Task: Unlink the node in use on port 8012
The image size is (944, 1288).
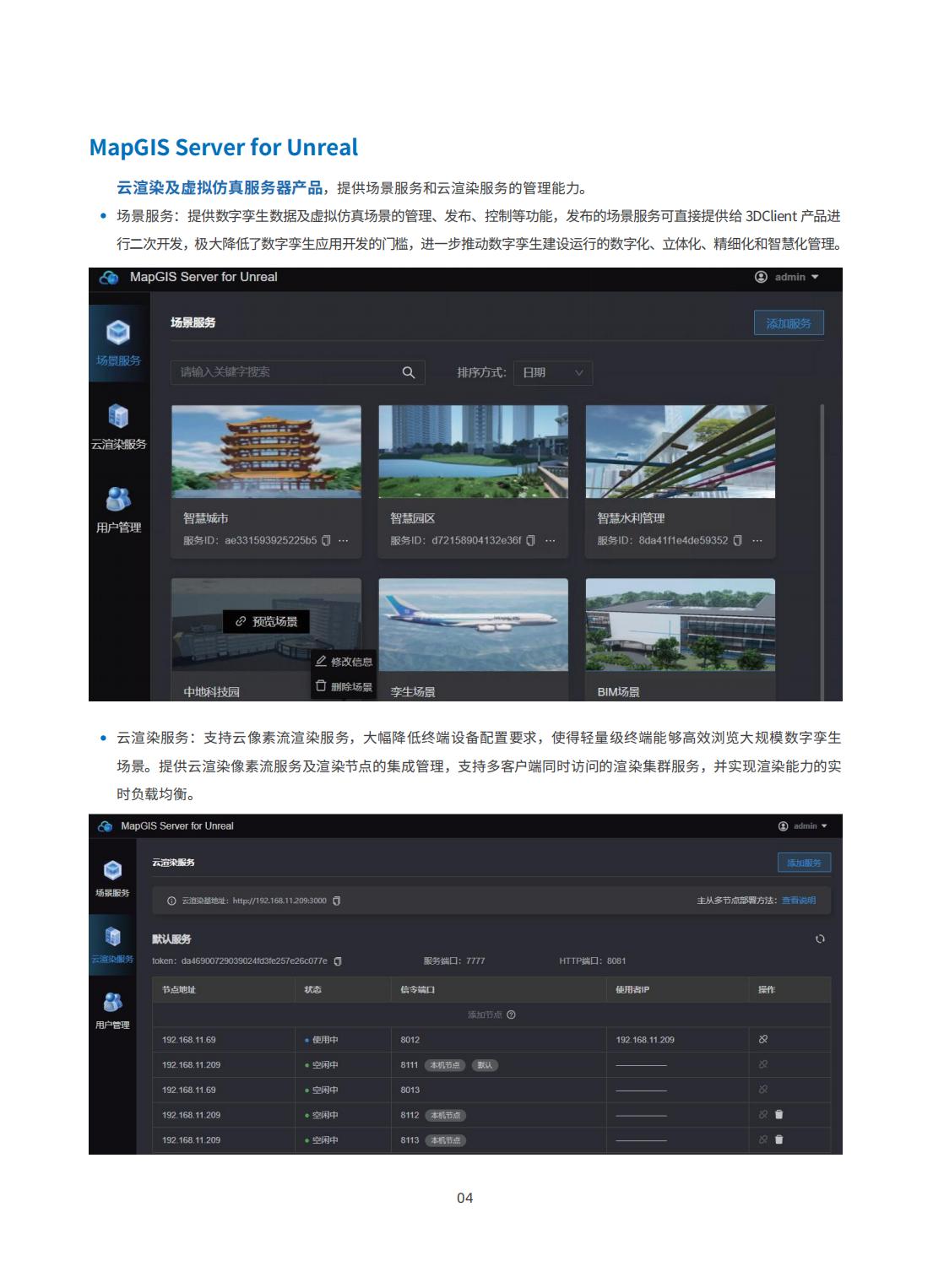Action: click(x=763, y=1040)
